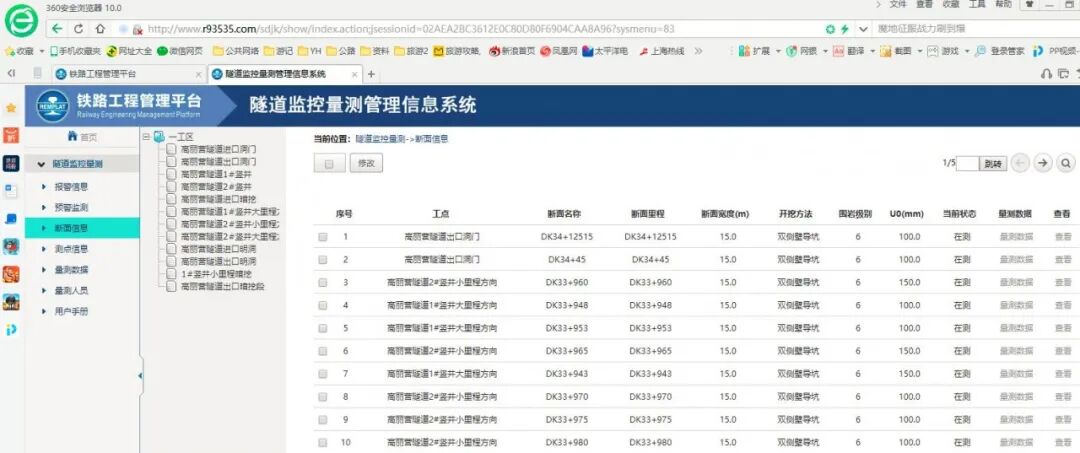The height and width of the screenshot is (453, 1080).
Task: Check the row 8 checkbox
Action: coord(322,397)
